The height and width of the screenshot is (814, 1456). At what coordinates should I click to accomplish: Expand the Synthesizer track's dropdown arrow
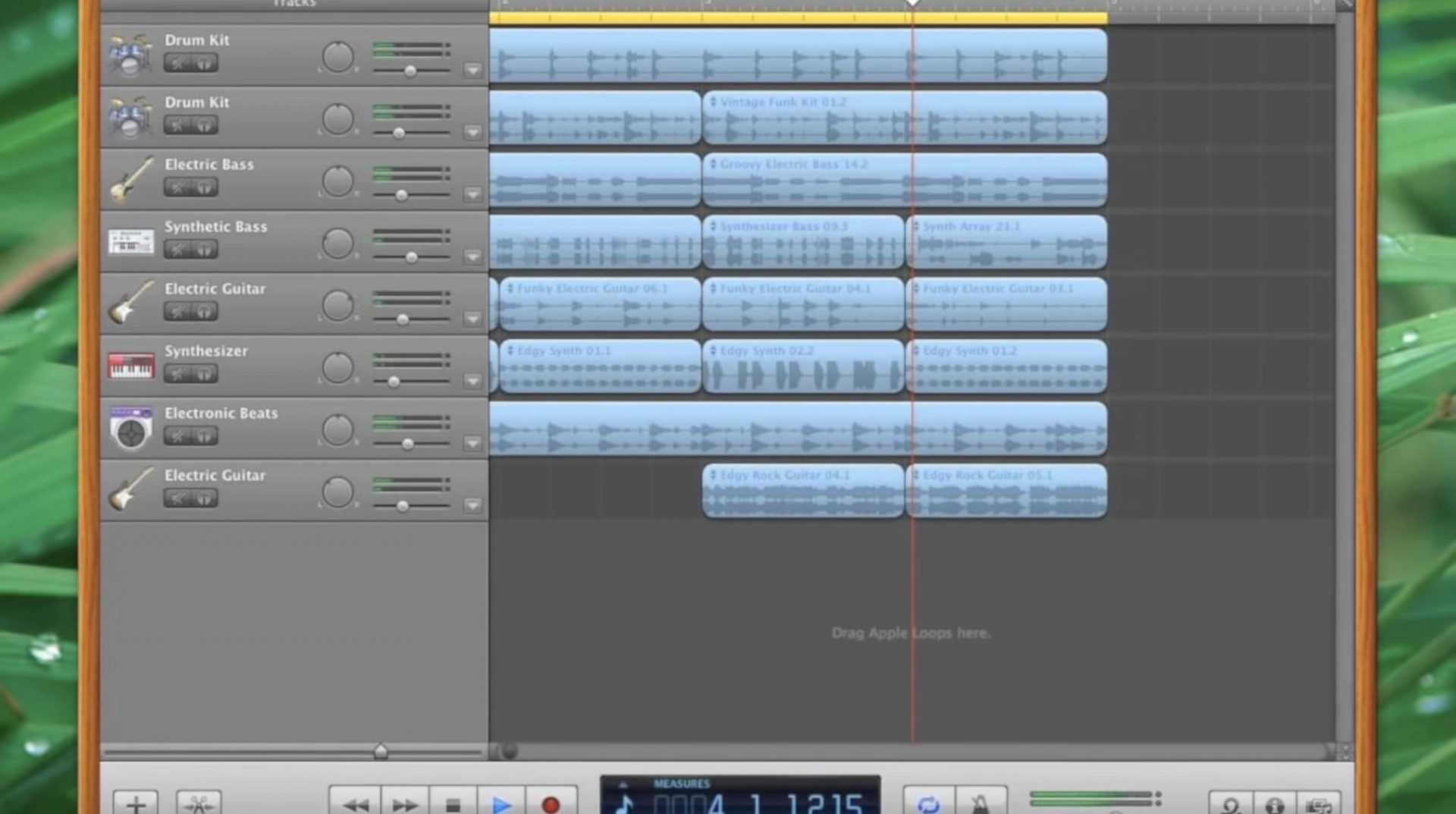coord(474,381)
